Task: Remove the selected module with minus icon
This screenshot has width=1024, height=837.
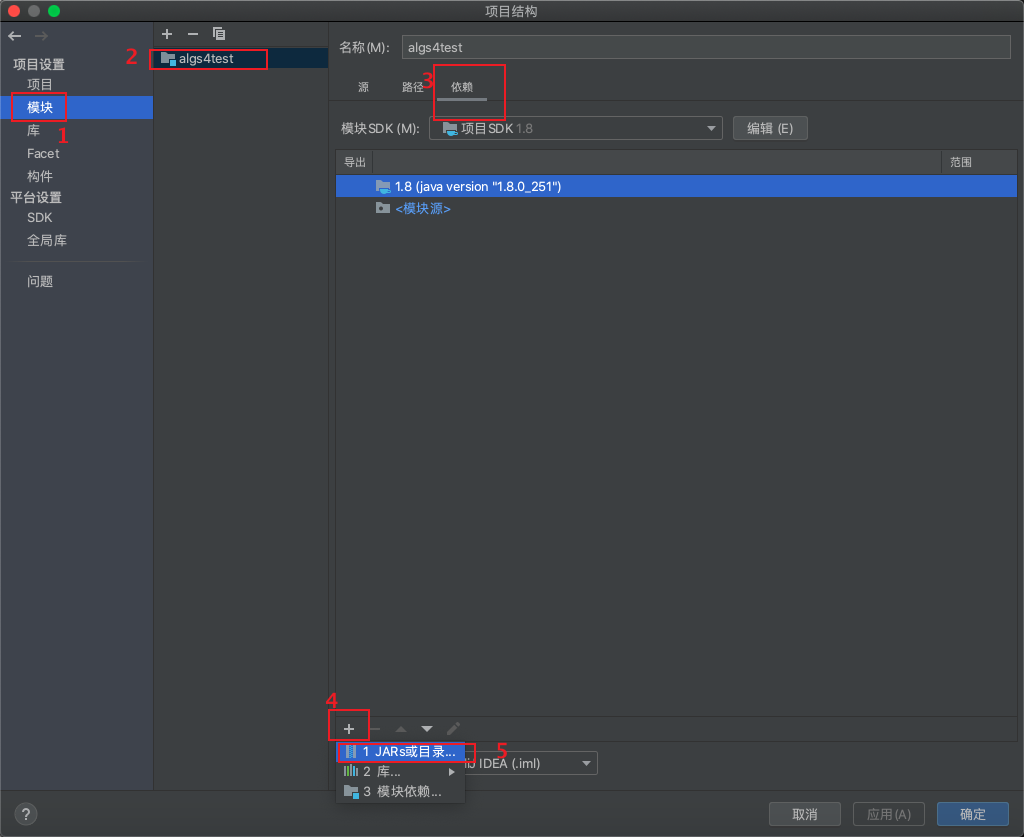Action: [x=193, y=34]
